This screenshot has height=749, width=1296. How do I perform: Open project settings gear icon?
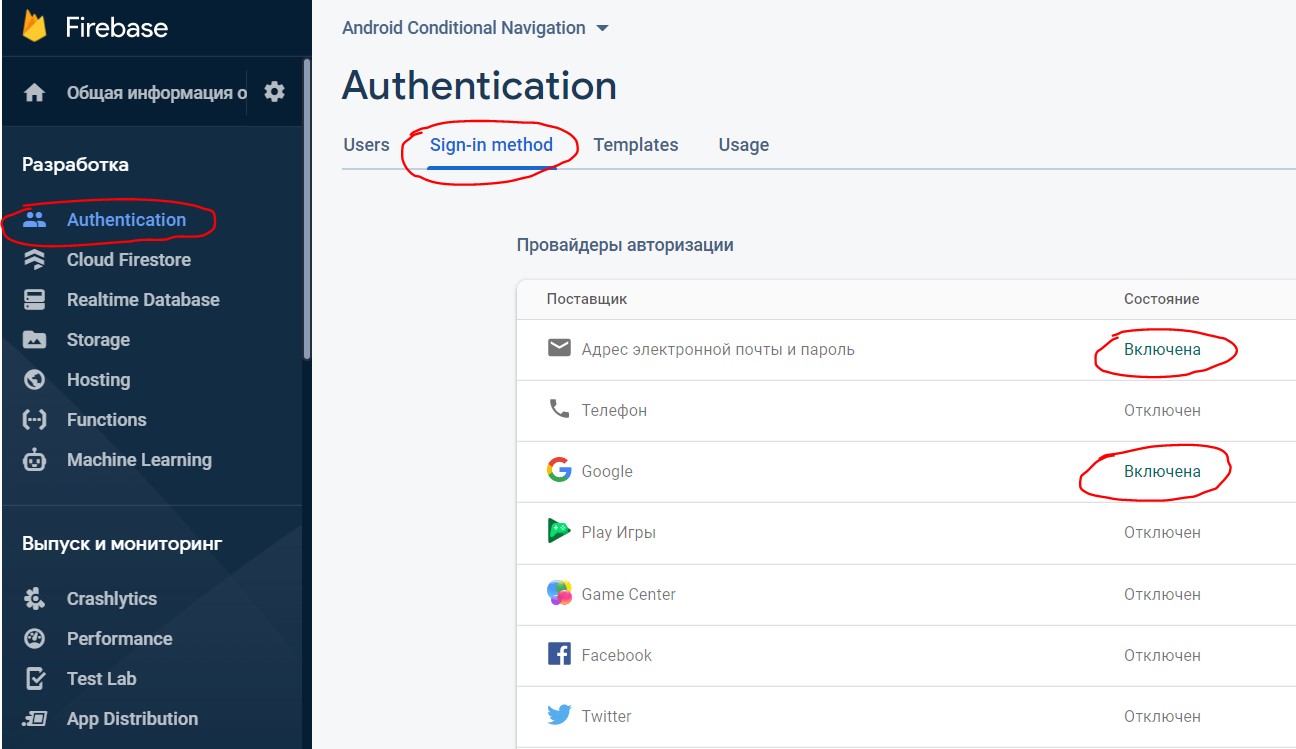(x=274, y=92)
